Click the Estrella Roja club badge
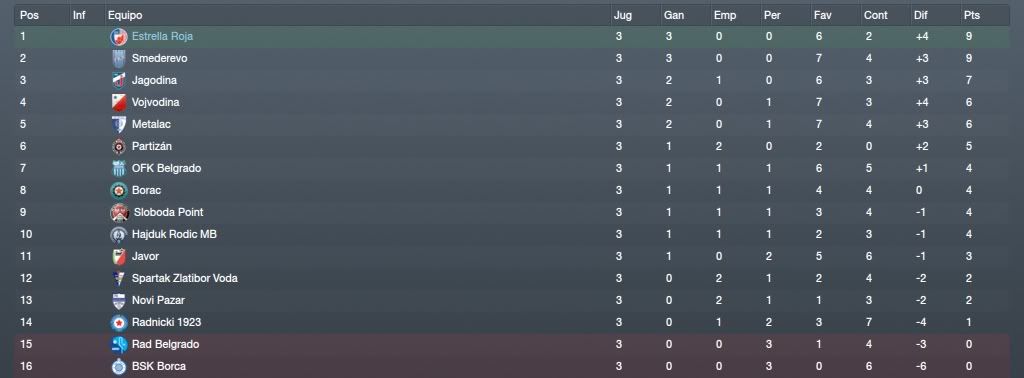 coord(118,37)
